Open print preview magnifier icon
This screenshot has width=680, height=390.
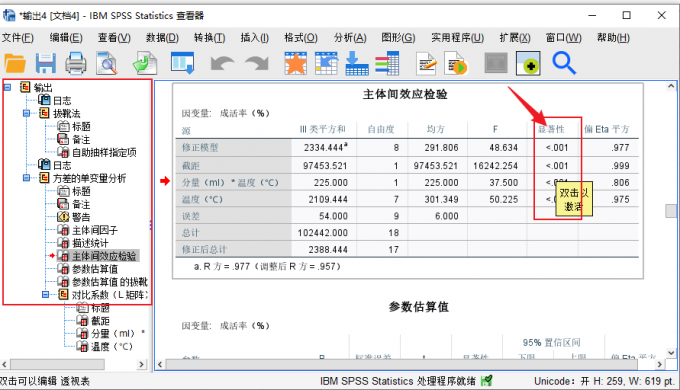107,63
